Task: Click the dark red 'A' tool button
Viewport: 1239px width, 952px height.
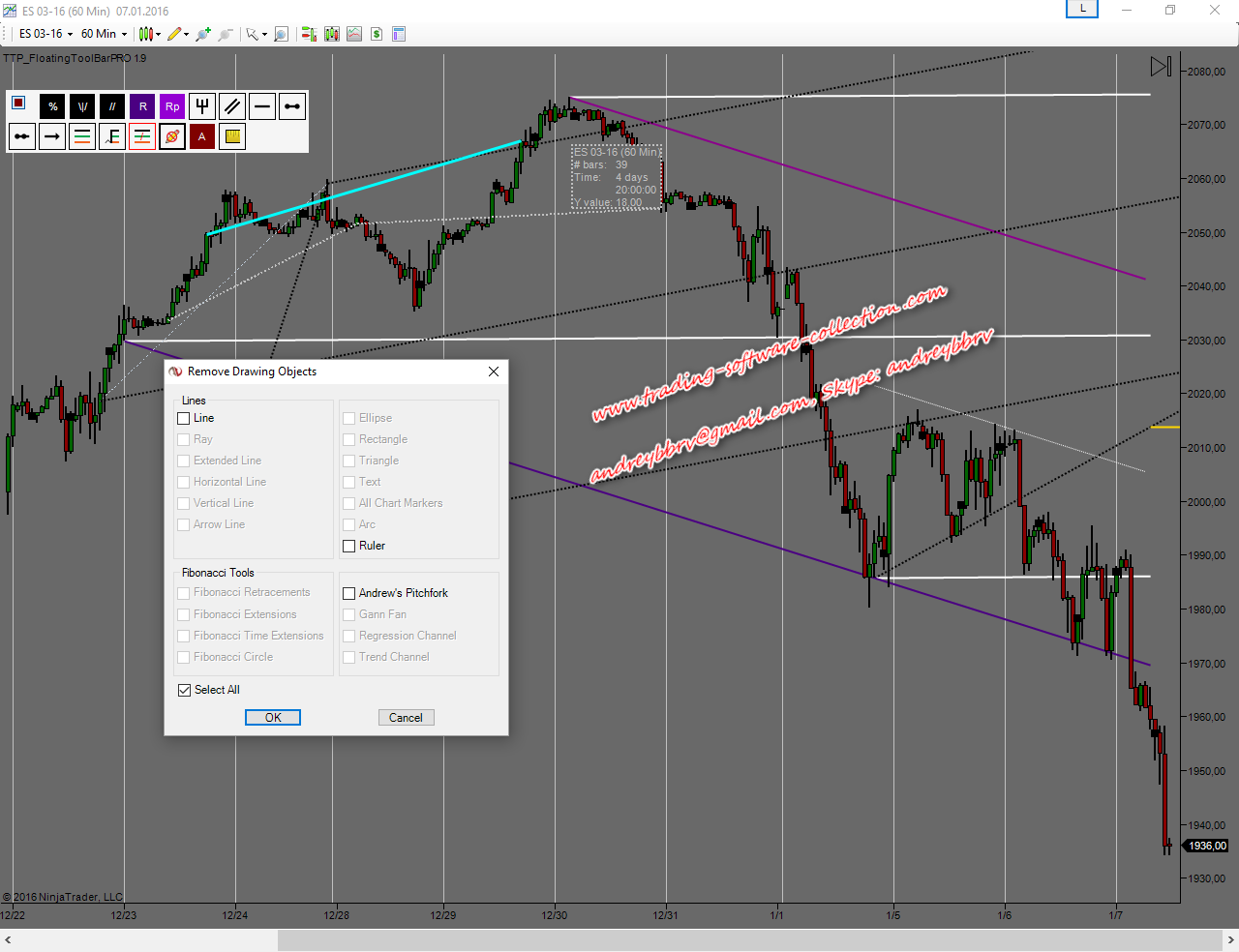Action: point(202,136)
